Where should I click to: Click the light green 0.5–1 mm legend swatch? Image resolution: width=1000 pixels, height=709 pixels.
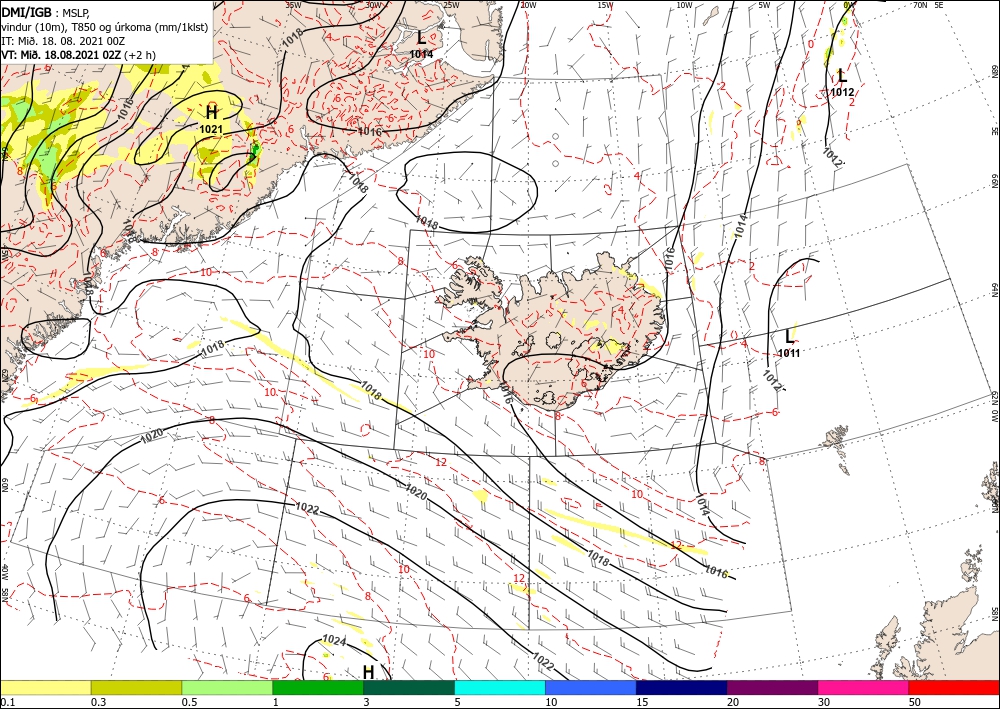[227, 687]
